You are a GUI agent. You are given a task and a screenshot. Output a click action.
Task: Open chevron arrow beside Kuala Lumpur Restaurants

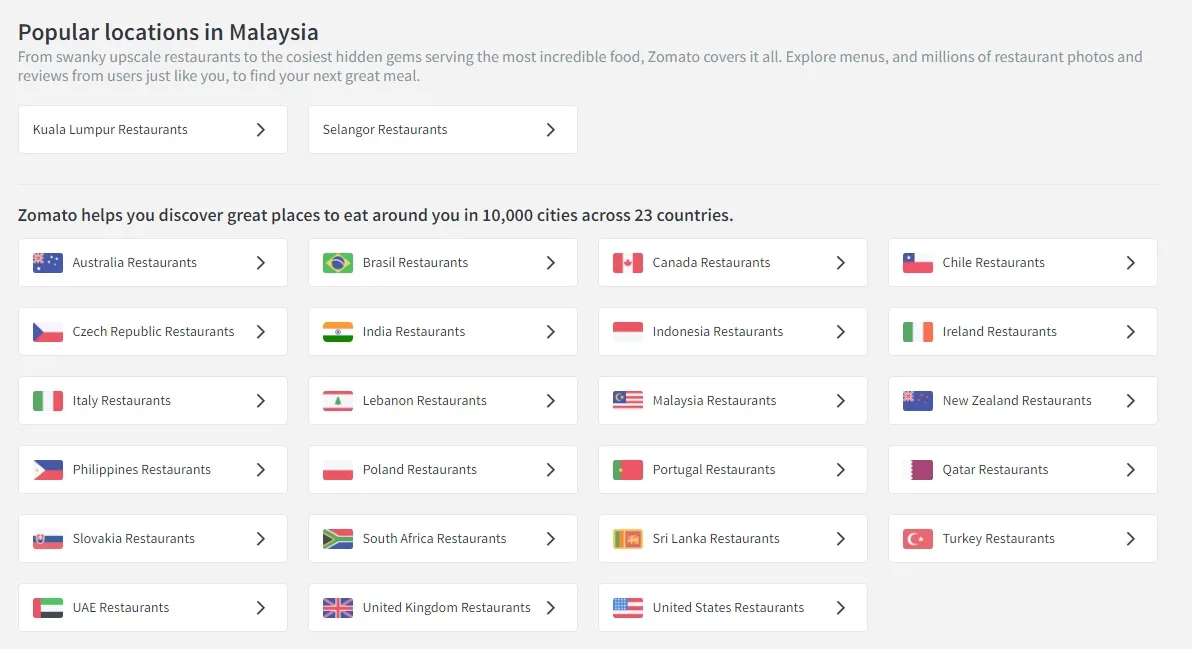tap(261, 130)
